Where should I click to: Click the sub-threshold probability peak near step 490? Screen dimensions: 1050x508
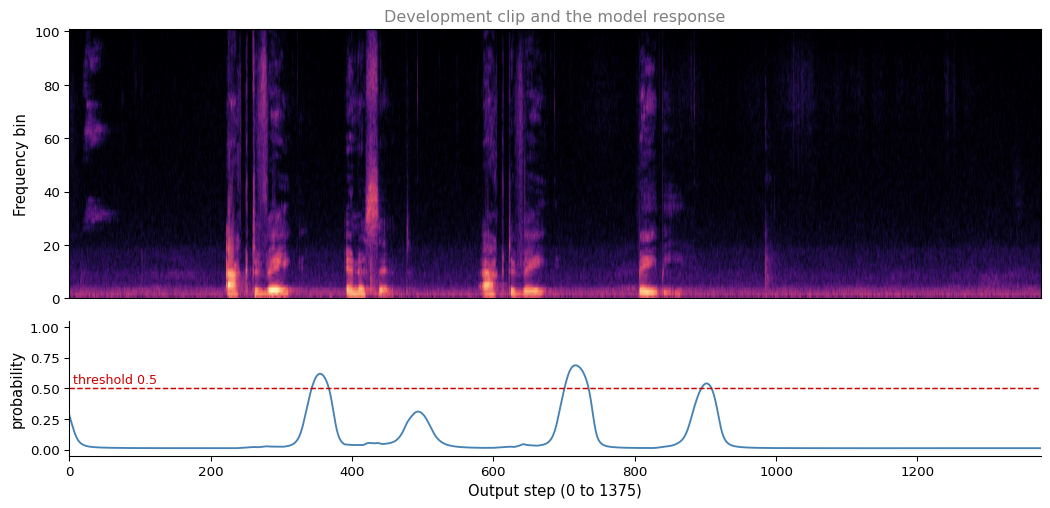coord(417,412)
